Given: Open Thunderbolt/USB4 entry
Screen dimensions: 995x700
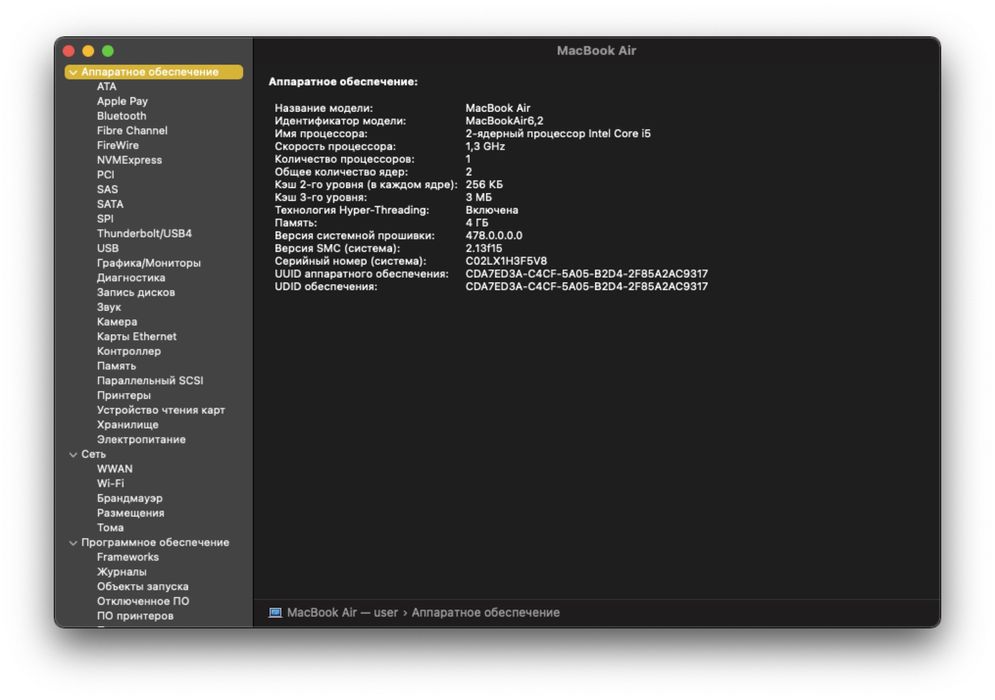Looking at the screenshot, I should point(144,233).
